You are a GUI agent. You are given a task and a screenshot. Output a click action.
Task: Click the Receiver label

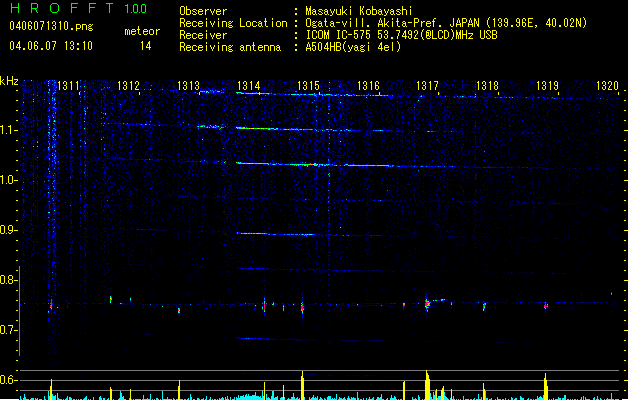[x=203, y=35]
